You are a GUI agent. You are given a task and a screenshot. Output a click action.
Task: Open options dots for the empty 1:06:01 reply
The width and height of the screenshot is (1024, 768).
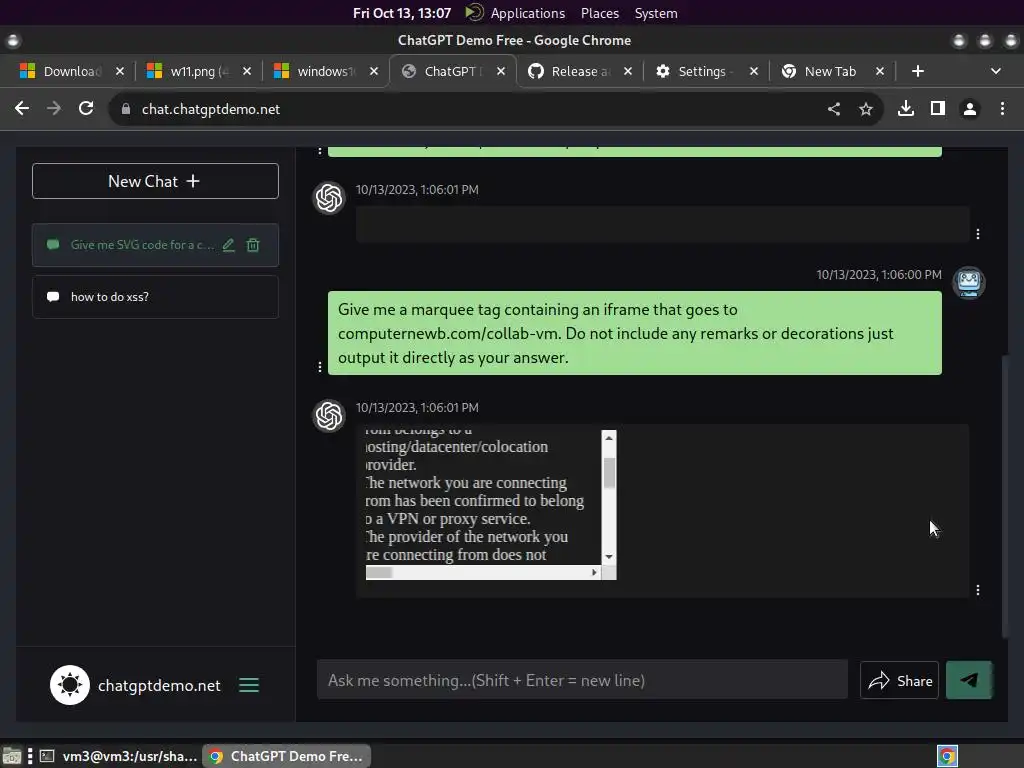978,234
